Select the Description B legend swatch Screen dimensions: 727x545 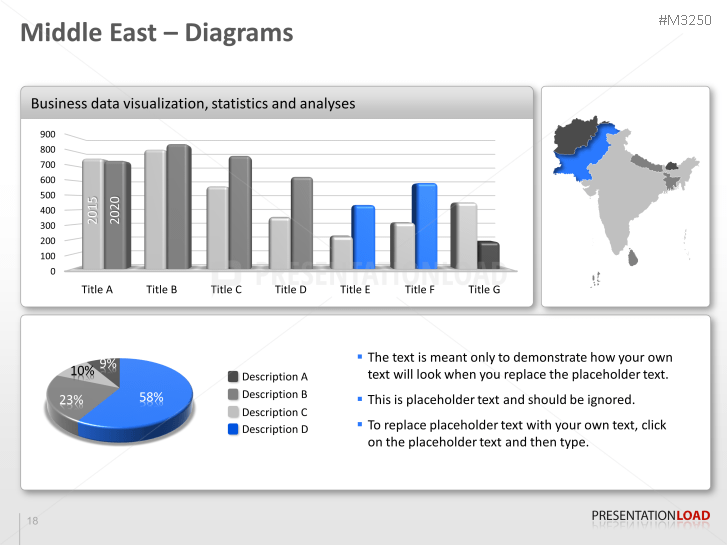coord(233,394)
